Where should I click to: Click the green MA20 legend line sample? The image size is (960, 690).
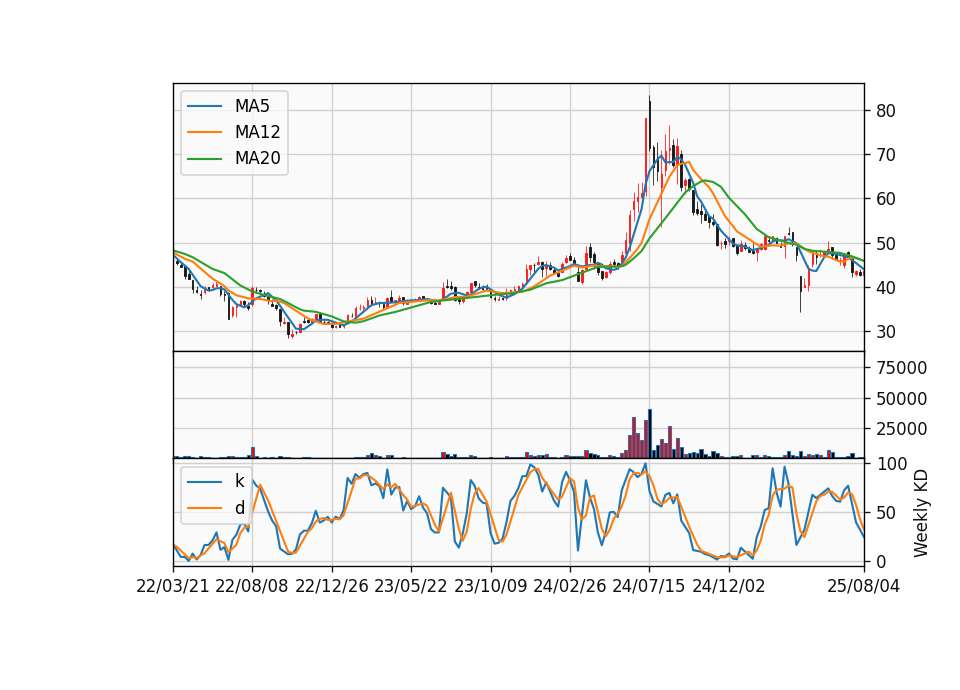coord(204,158)
